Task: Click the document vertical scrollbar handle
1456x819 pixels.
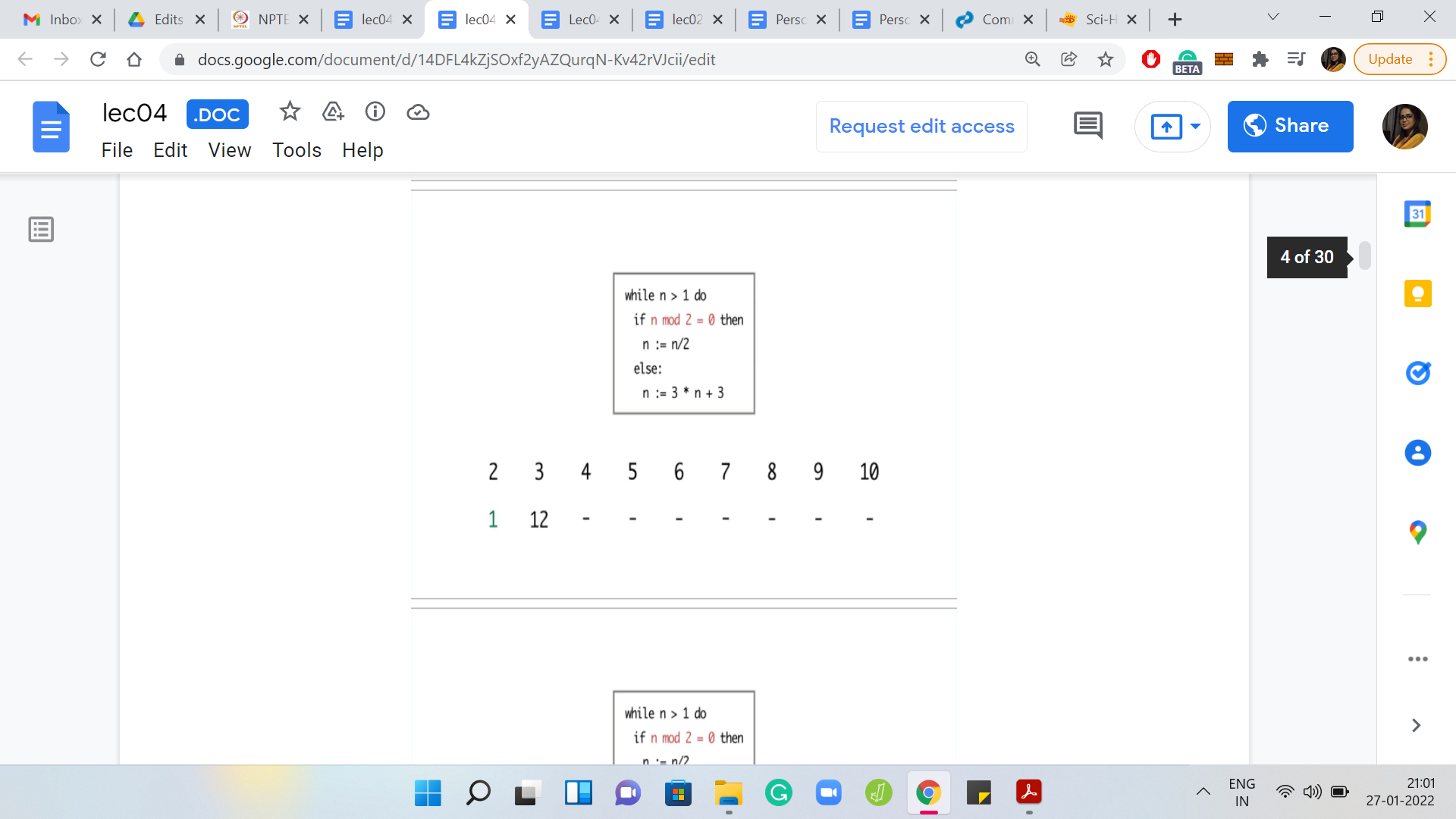Action: pos(1364,256)
